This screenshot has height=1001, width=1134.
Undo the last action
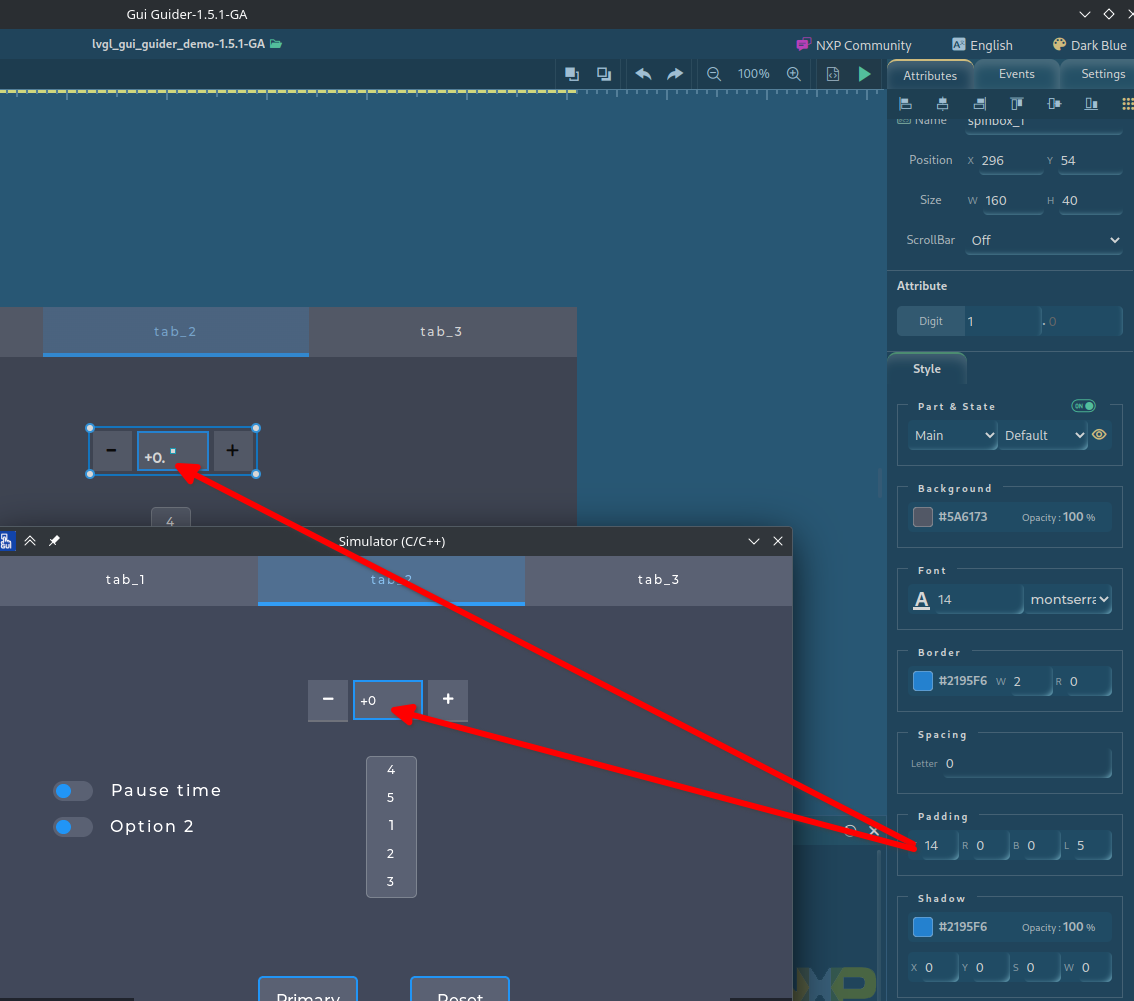[x=643, y=74]
